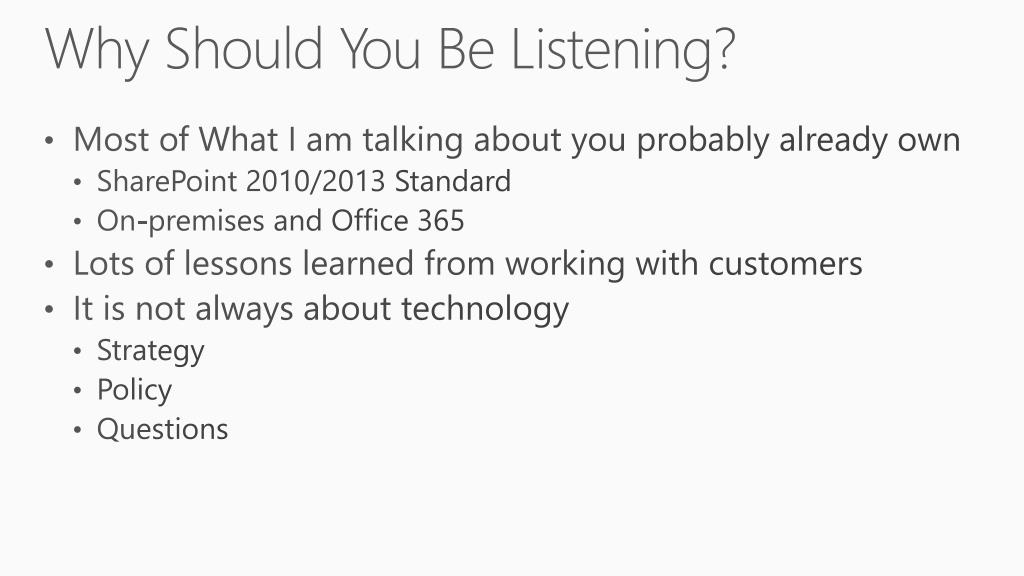The height and width of the screenshot is (576, 1024).
Task: Click the word 'SharePoint' in the first sub-bullet
Action: pos(167,181)
